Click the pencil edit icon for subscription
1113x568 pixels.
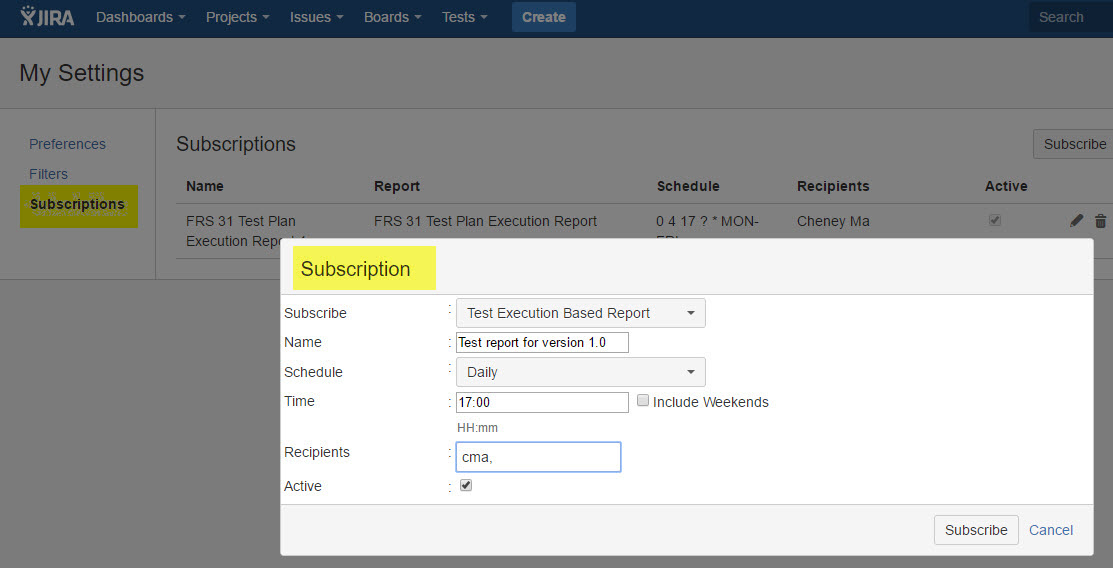1076,221
